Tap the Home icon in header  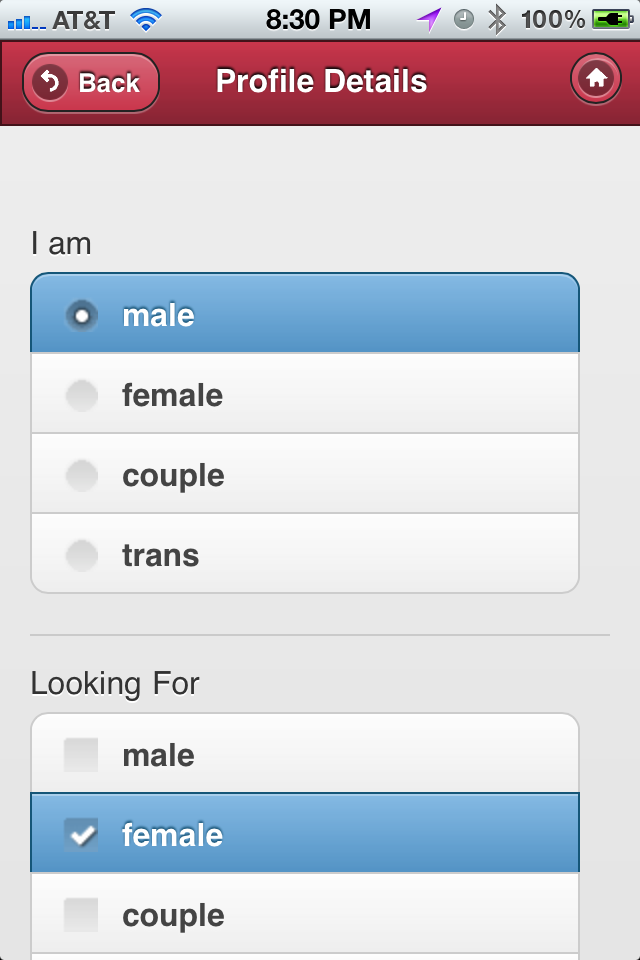point(596,79)
